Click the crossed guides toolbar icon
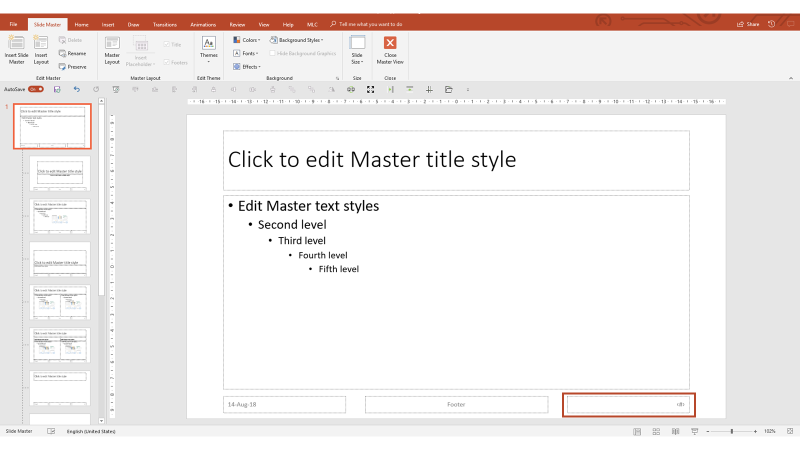 coord(429,89)
